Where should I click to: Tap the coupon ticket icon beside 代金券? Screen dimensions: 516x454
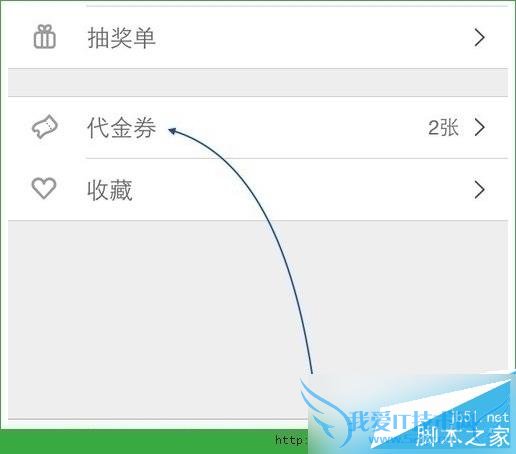(45, 127)
